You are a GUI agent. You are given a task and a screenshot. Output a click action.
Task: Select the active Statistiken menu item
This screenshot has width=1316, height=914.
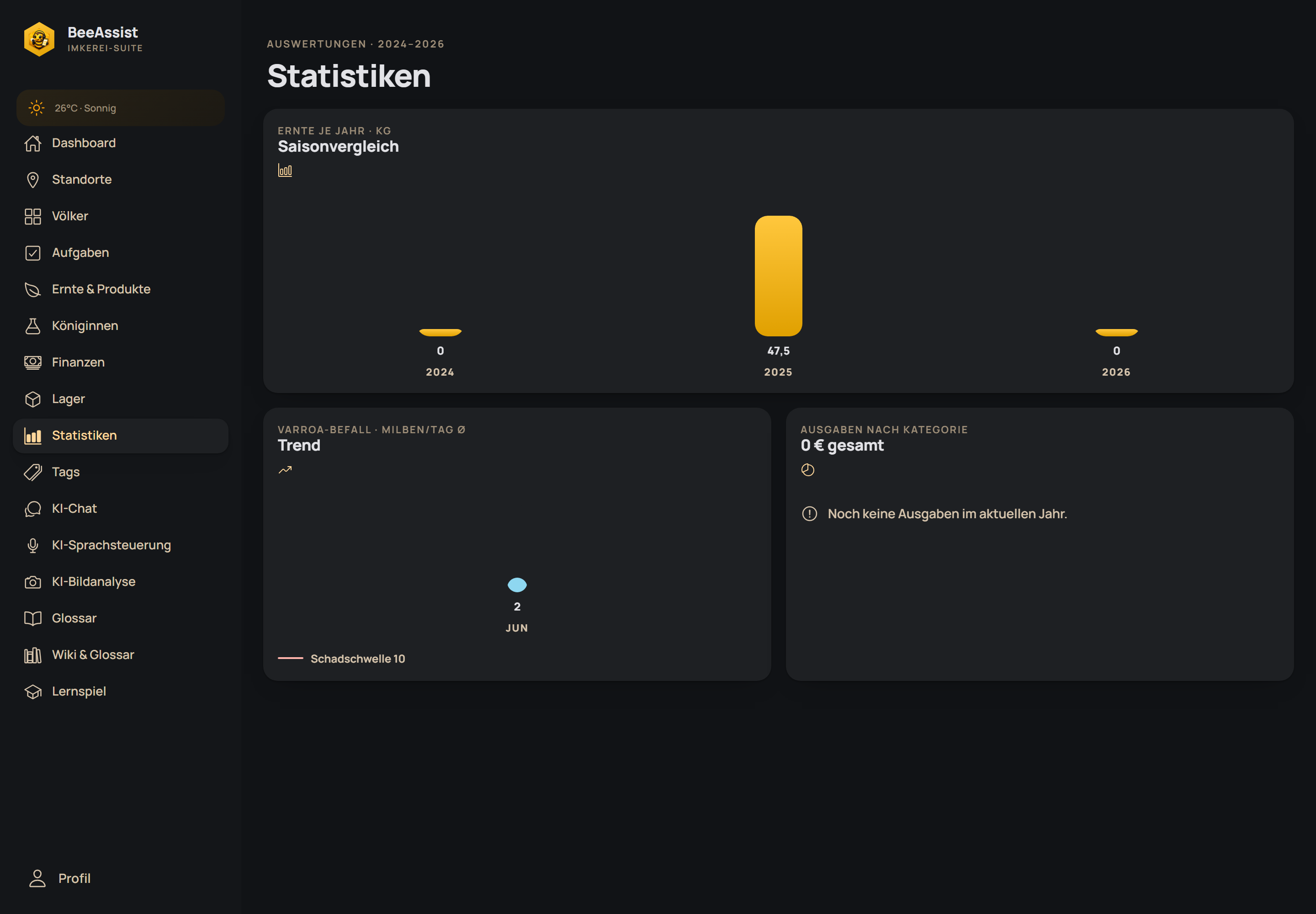point(120,436)
